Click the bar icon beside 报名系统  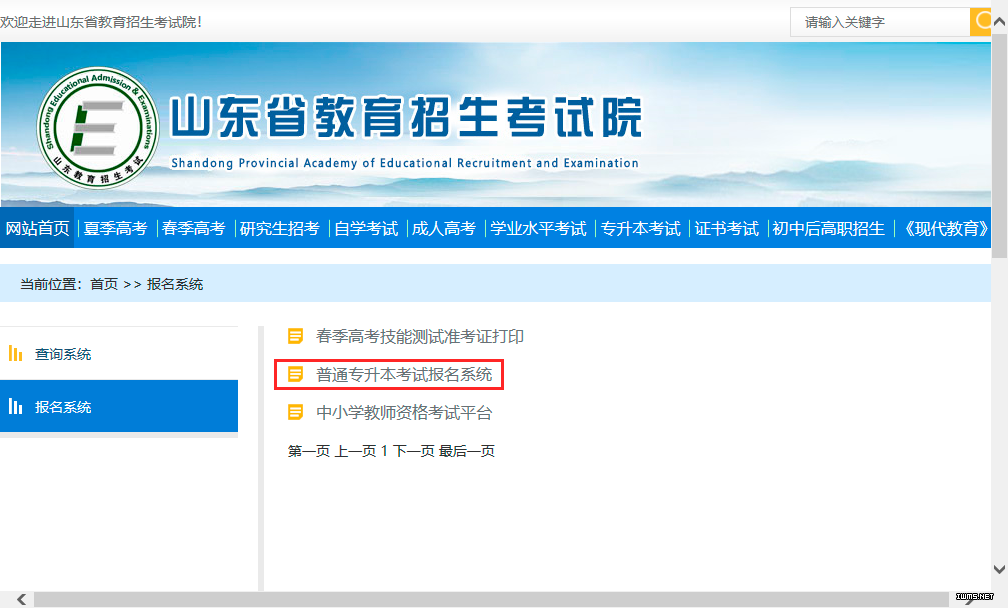pyautogui.click(x=15, y=406)
